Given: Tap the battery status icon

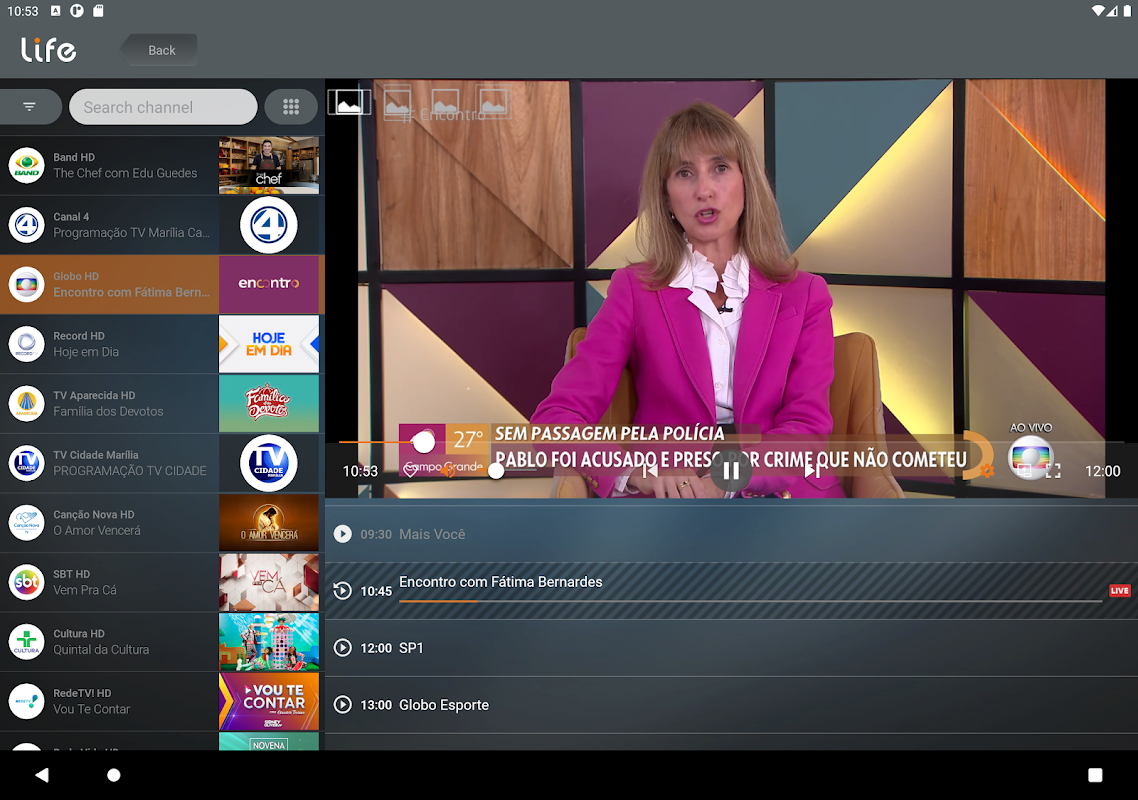Looking at the screenshot, I should point(1127,11).
